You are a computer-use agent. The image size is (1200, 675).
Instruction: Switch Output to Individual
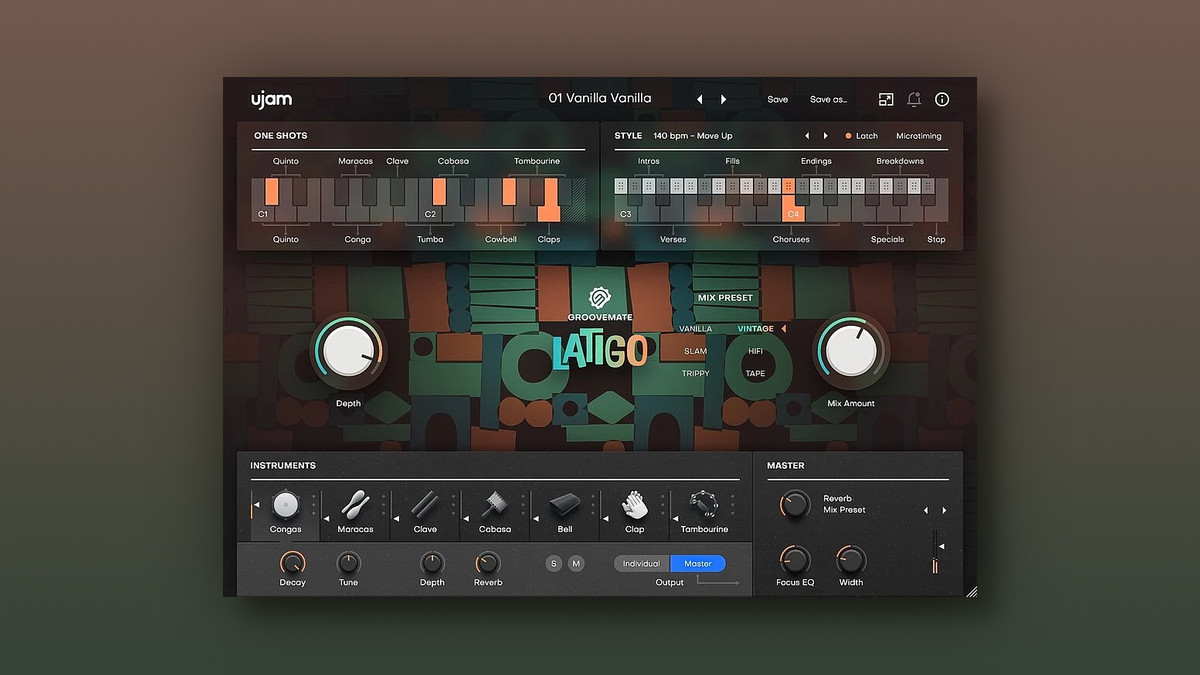[641, 563]
